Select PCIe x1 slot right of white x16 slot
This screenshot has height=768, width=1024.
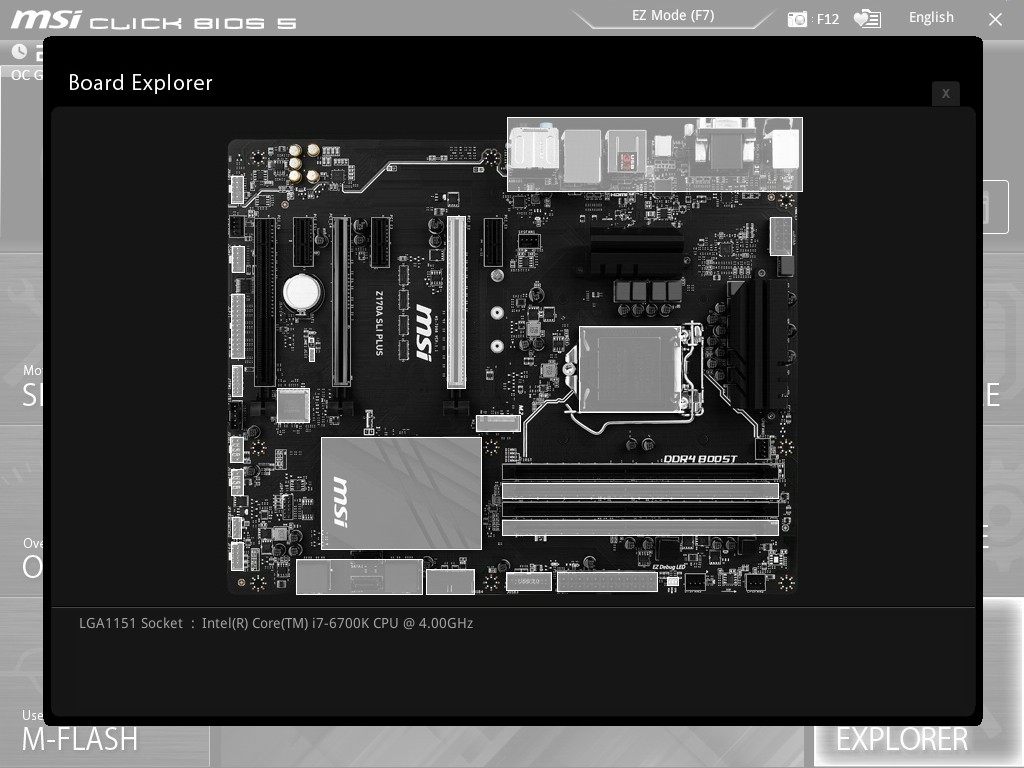point(494,242)
